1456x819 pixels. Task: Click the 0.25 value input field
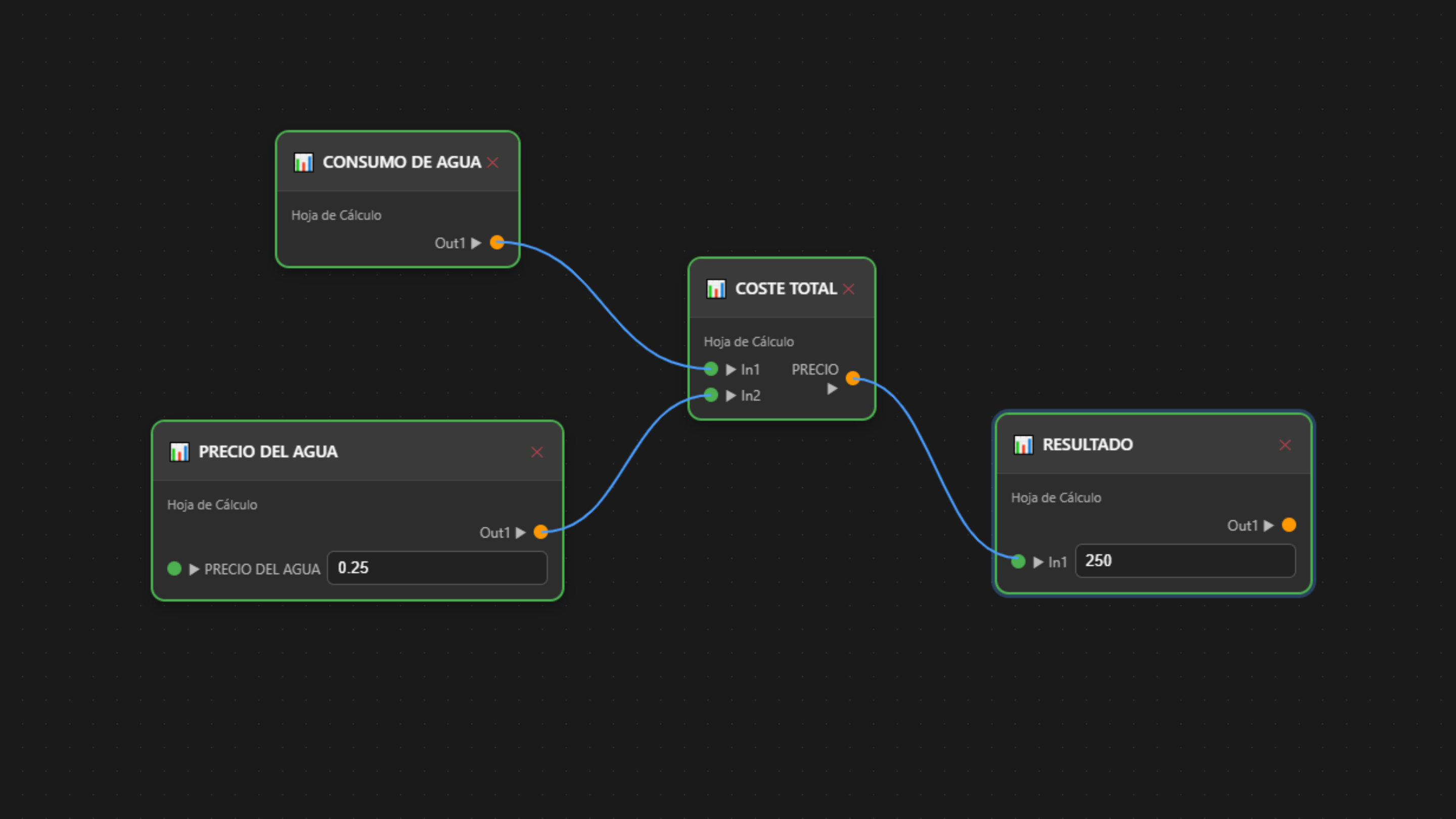click(437, 568)
